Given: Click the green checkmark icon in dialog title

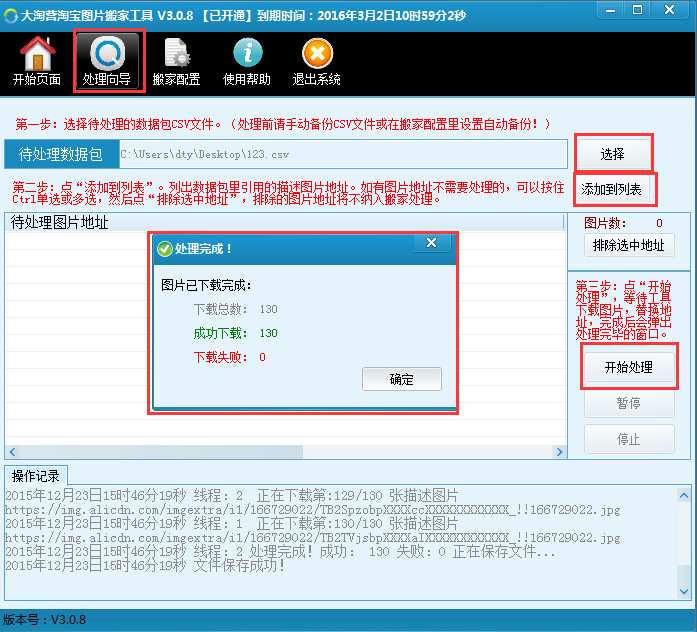Looking at the screenshot, I should click(x=165, y=249).
